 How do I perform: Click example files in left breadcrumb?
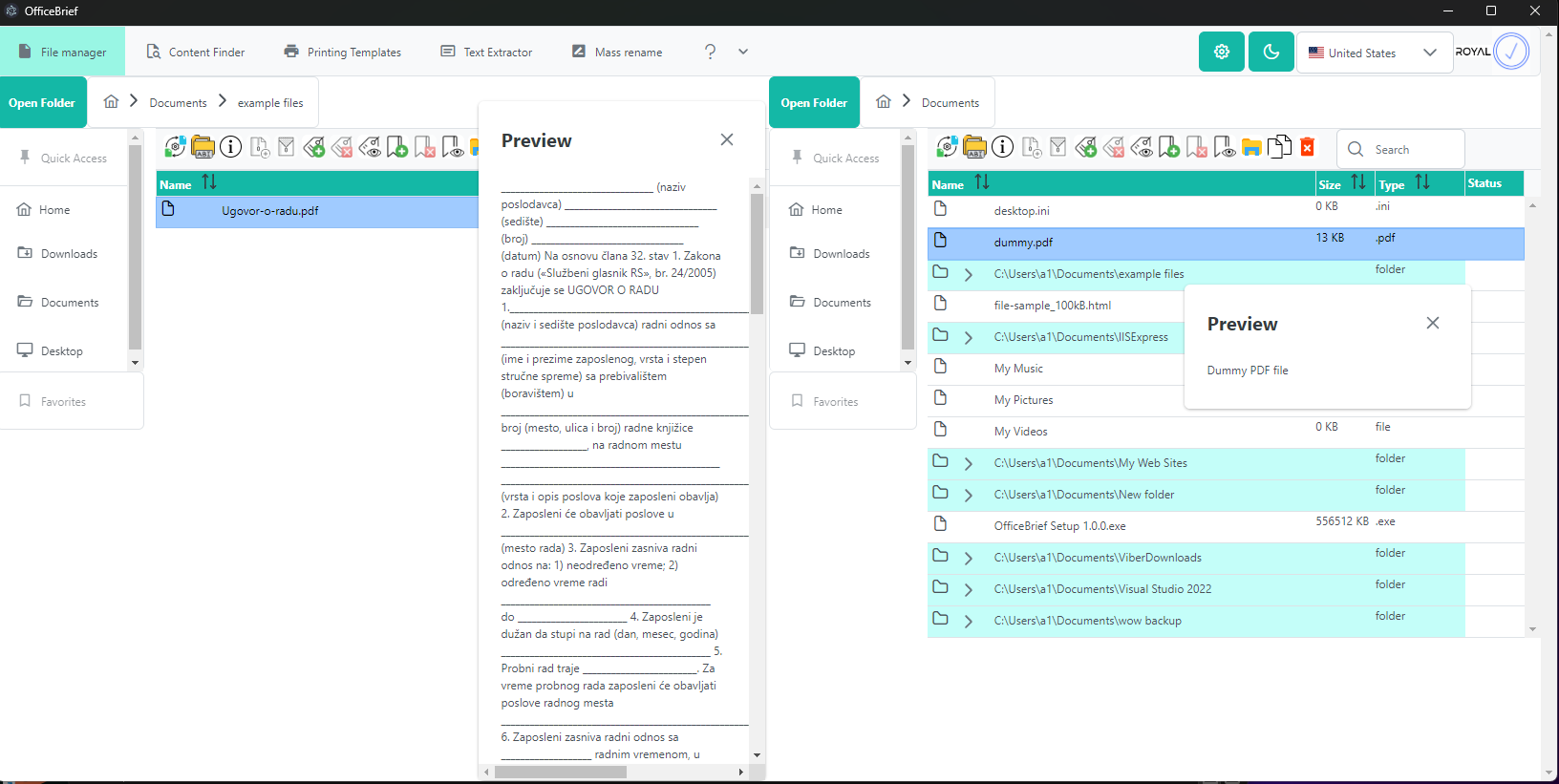tap(270, 103)
